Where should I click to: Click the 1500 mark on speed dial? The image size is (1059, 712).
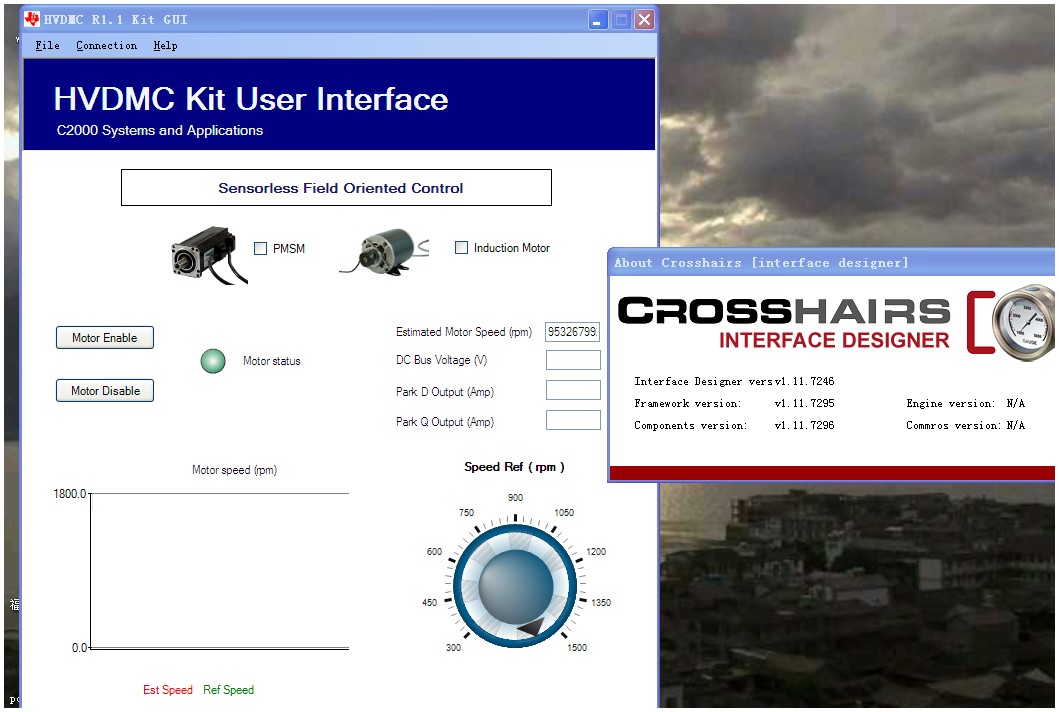tap(577, 647)
